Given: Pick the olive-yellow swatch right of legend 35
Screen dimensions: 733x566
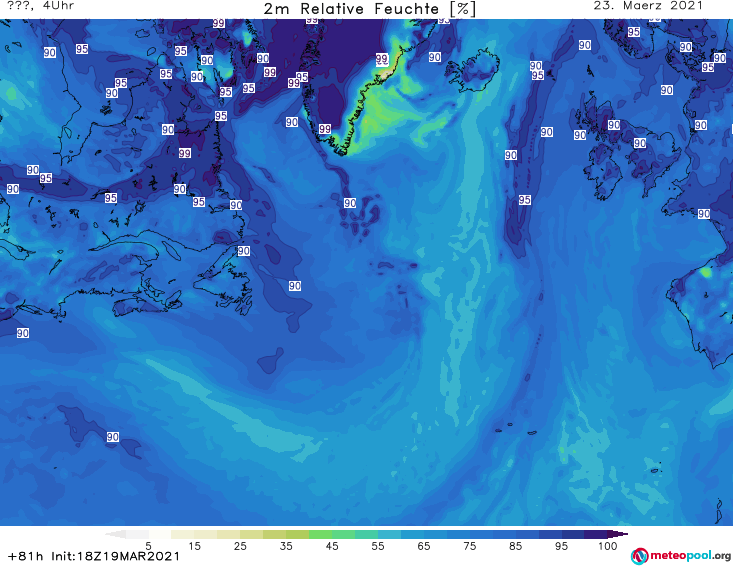Looking at the screenshot, I should coord(297,534).
